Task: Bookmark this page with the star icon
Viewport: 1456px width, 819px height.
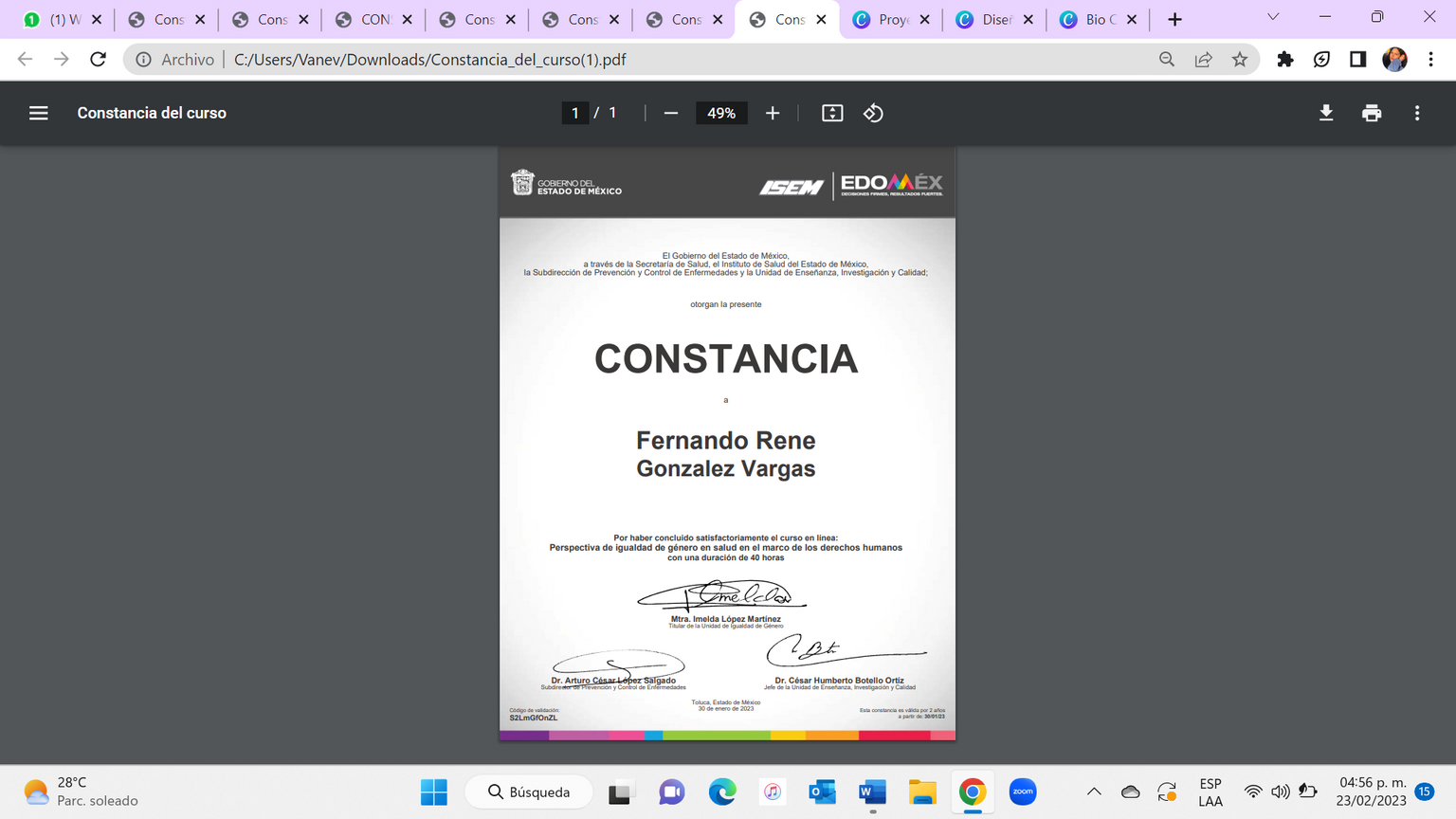Action: point(1240,60)
